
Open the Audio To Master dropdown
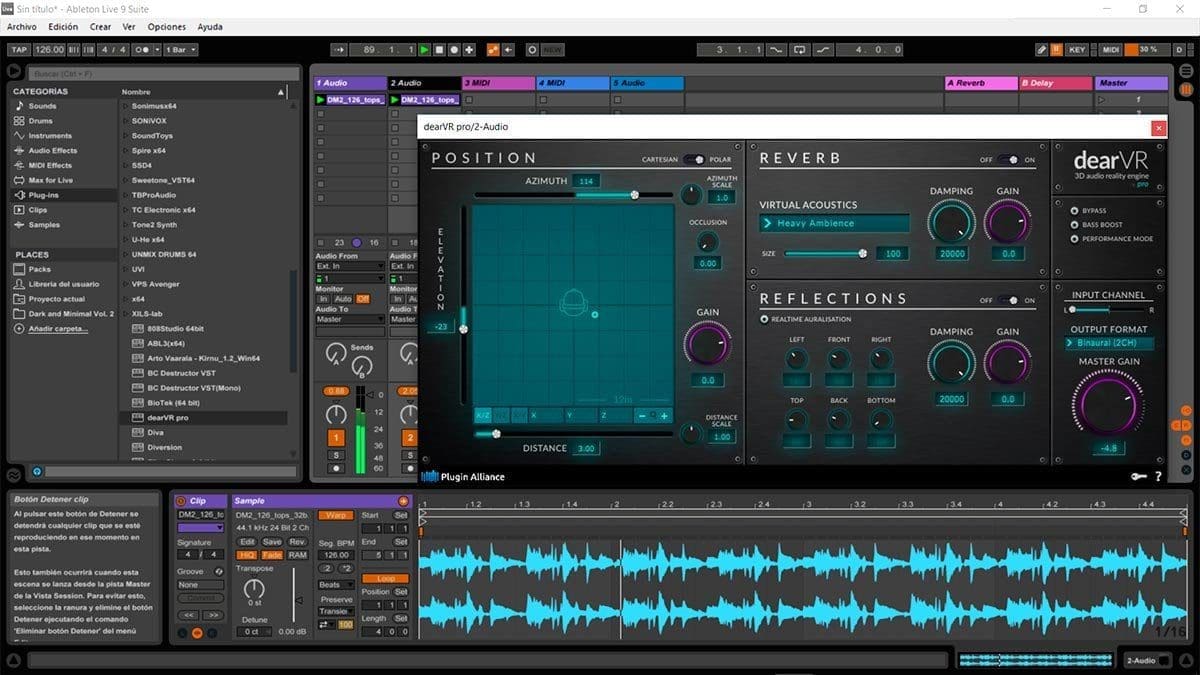(350, 319)
